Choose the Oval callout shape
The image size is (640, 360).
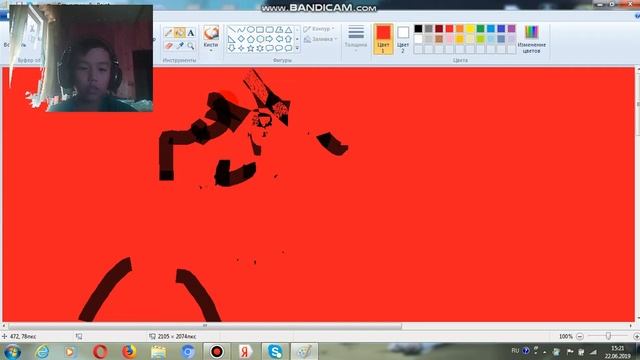coord(279,48)
